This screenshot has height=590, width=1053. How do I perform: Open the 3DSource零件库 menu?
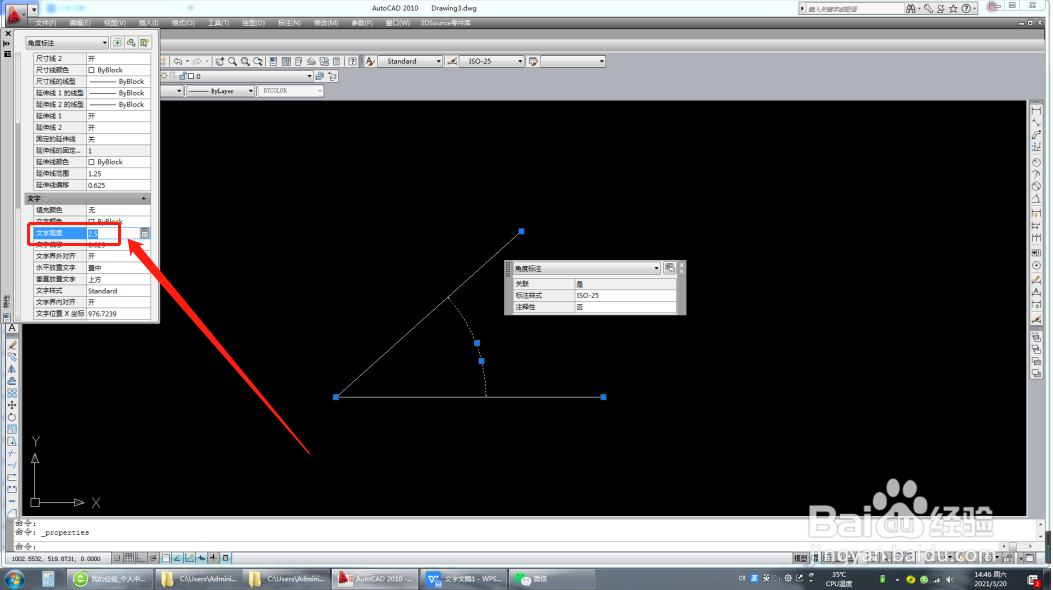(x=445, y=23)
